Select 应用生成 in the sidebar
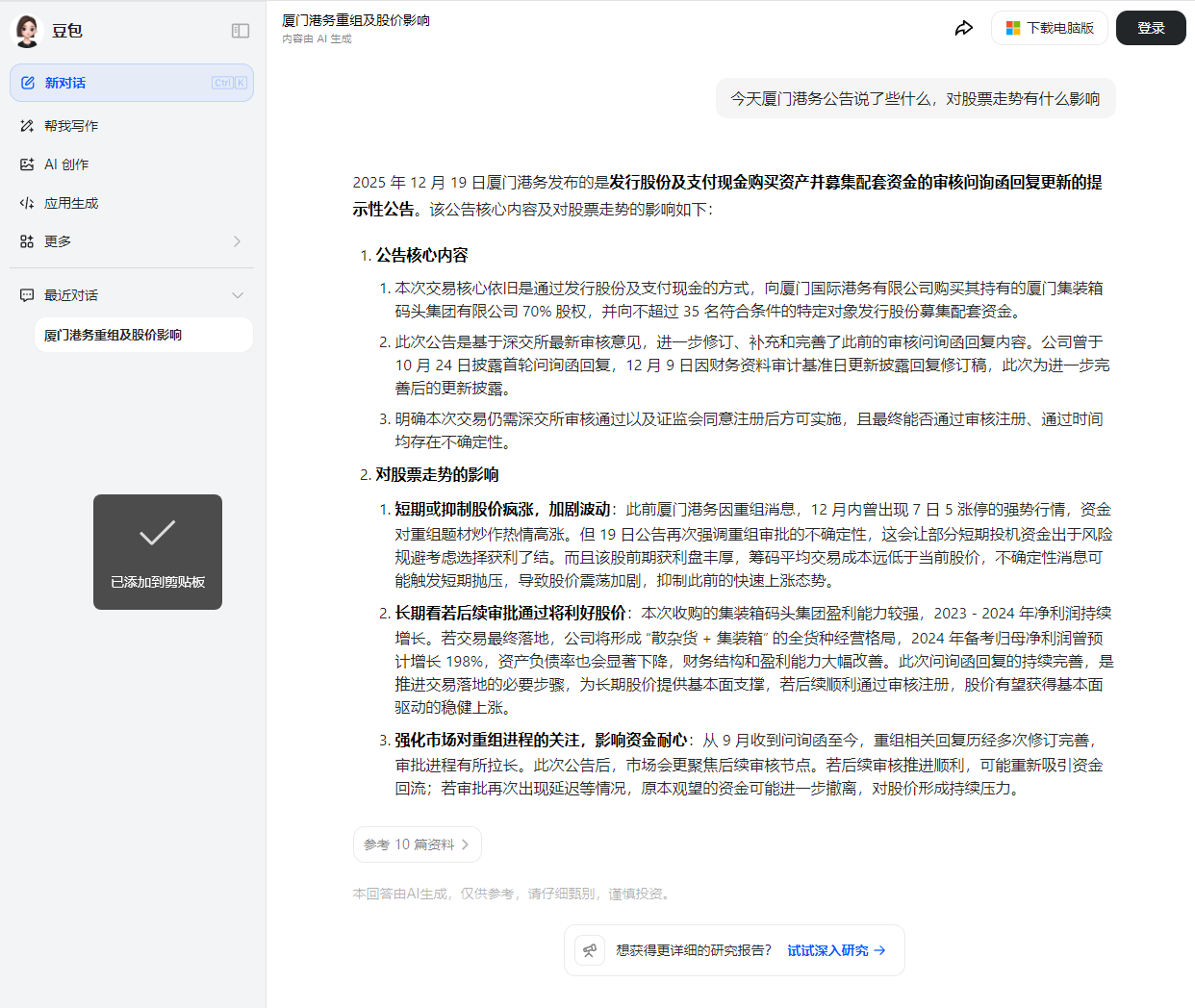This screenshot has width=1195, height=1008. tap(71, 203)
